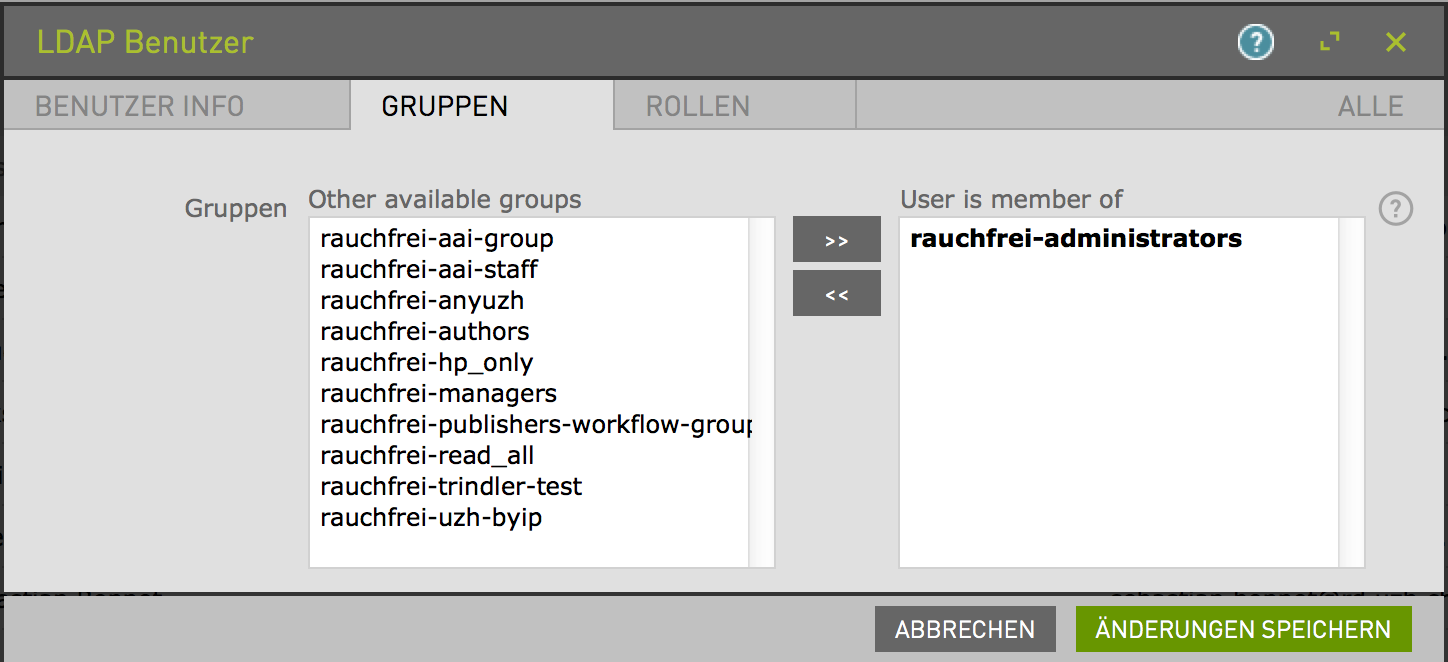1448x662 pixels.
Task: Select the rauchfrei-managers group
Action: [x=438, y=393]
